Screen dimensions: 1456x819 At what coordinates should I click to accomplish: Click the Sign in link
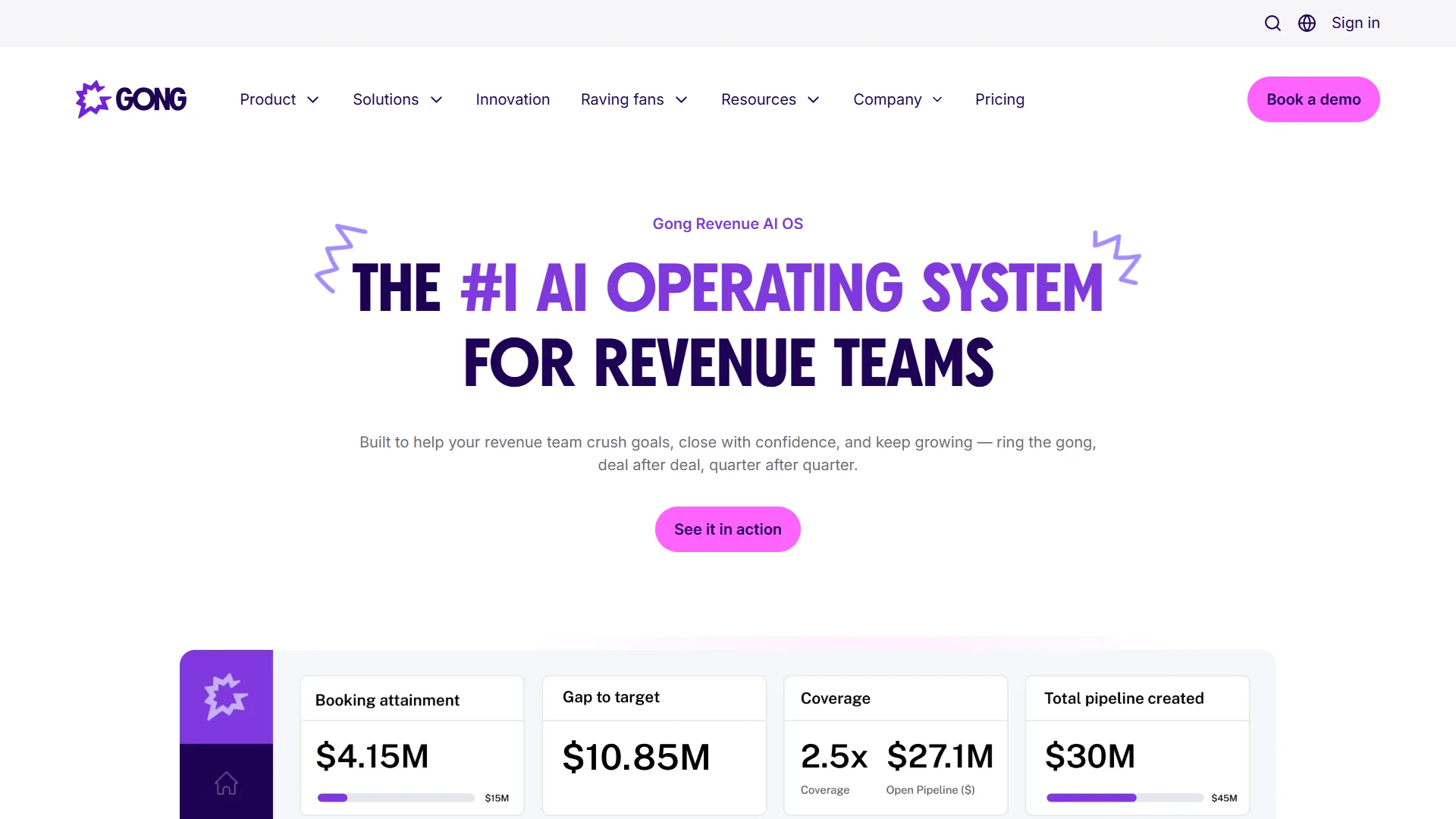coord(1356,23)
